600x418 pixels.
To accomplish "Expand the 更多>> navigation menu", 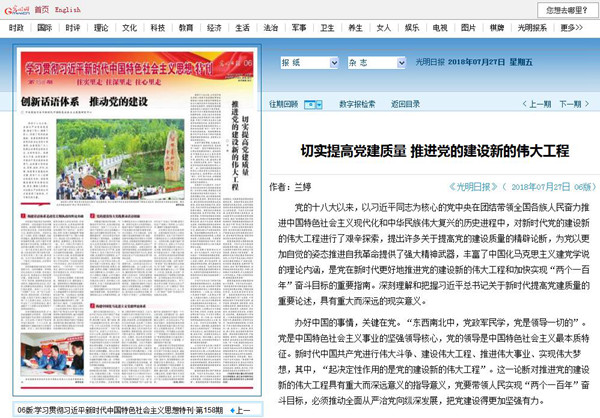I will (x=577, y=28).
